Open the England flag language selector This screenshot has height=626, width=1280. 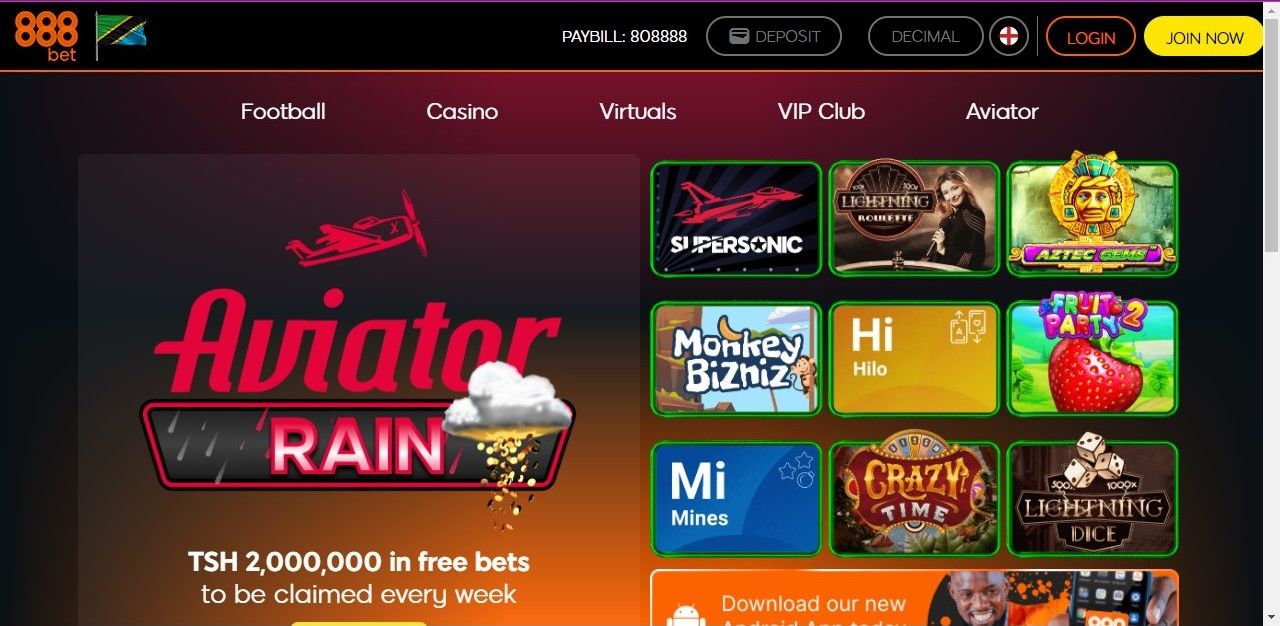pyautogui.click(x=1009, y=37)
